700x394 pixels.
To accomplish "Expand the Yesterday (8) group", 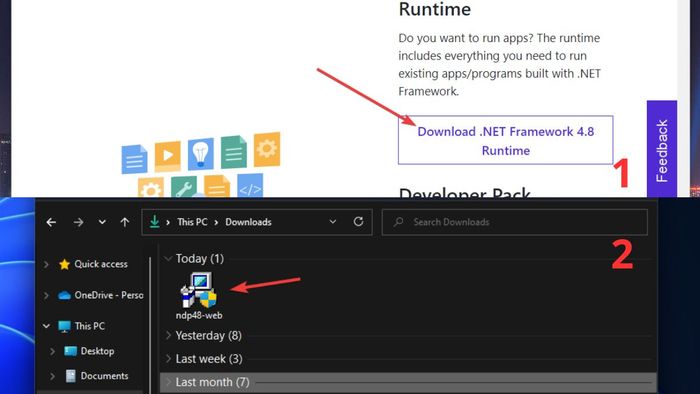I will [168, 335].
